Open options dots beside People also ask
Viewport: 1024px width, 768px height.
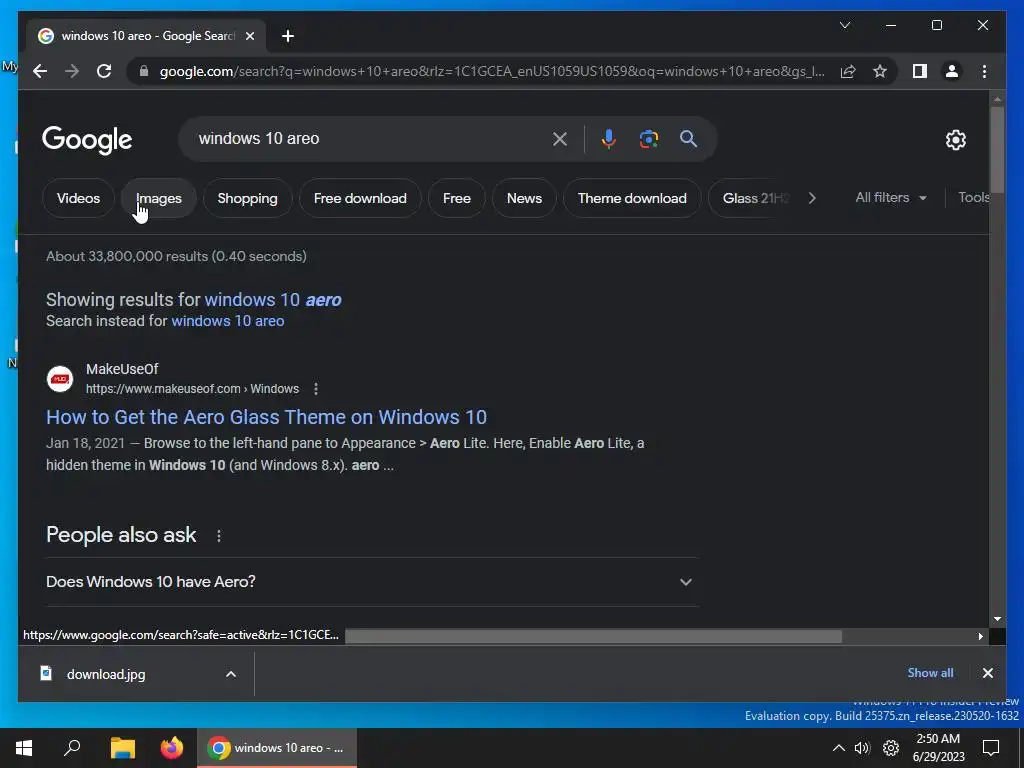219,536
